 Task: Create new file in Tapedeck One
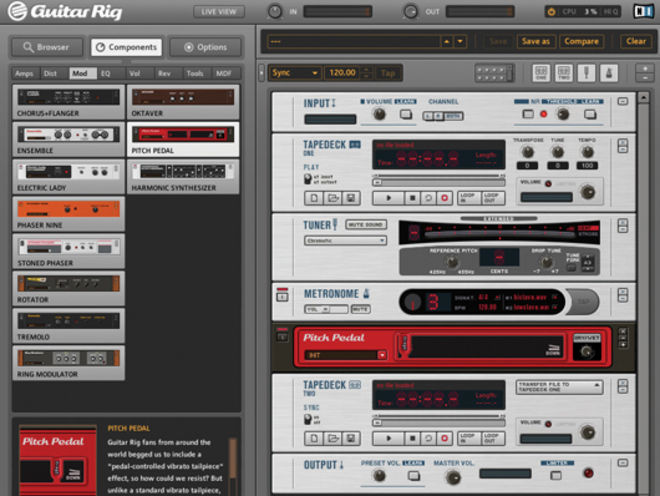click(314, 198)
